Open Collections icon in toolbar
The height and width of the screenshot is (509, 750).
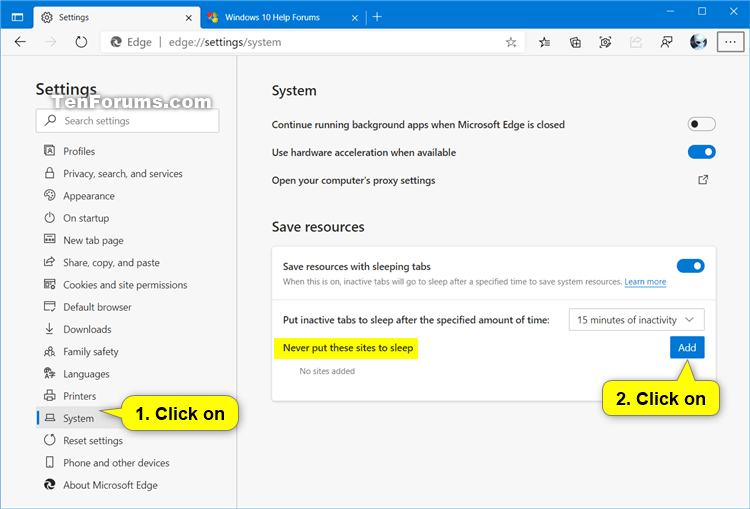coord(575,42)
